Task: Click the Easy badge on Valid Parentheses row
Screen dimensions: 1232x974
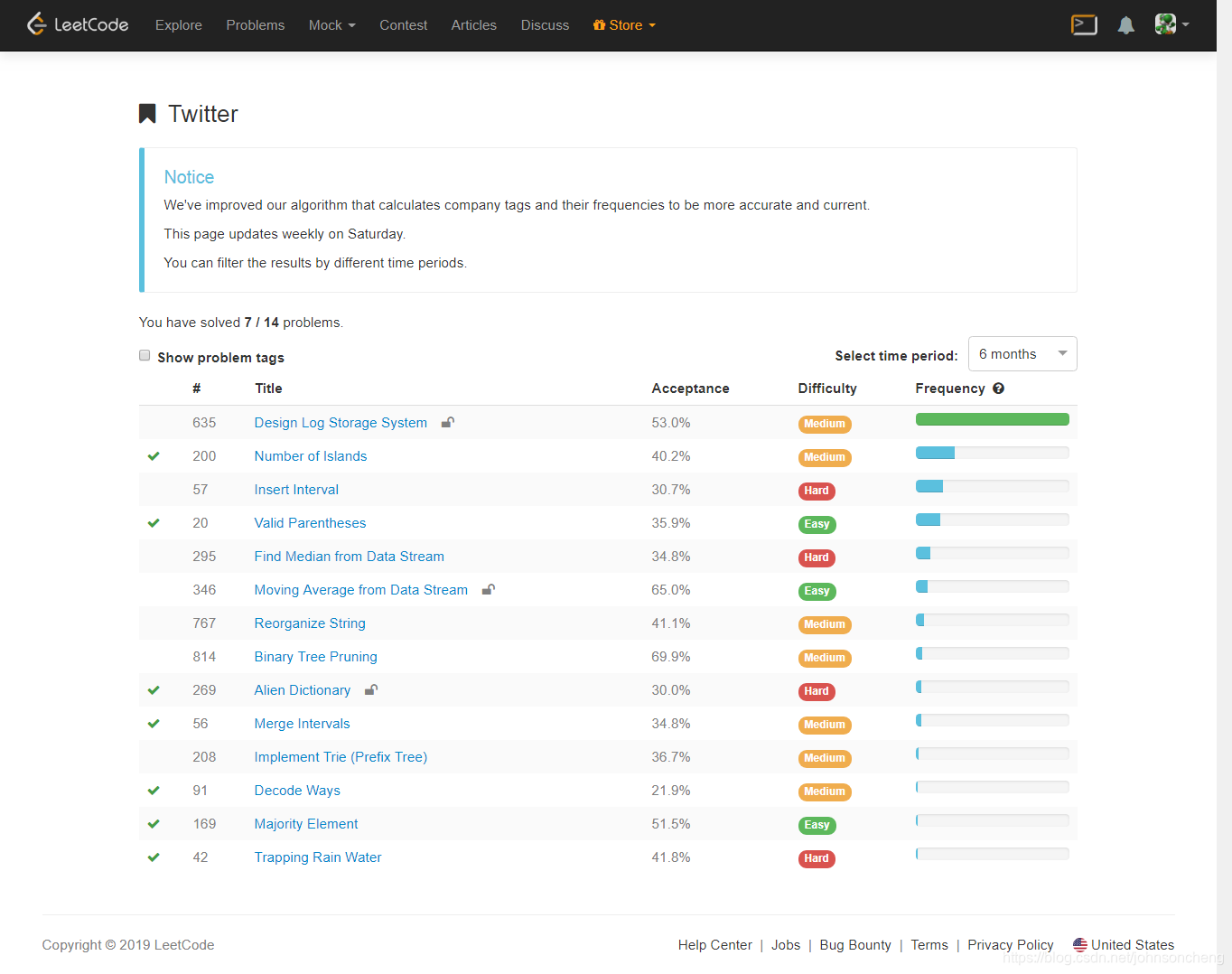Action: [x=817, y=524]
